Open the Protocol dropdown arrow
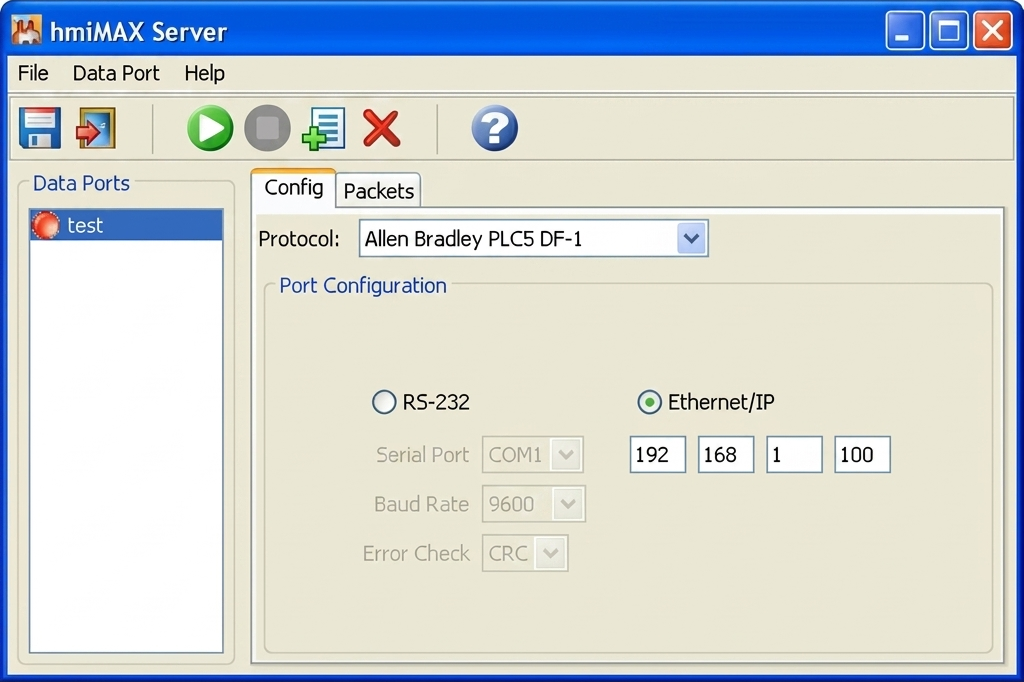Image resolution: width=1024 pixels, height=682 pixels. click(x=692, y=238)
